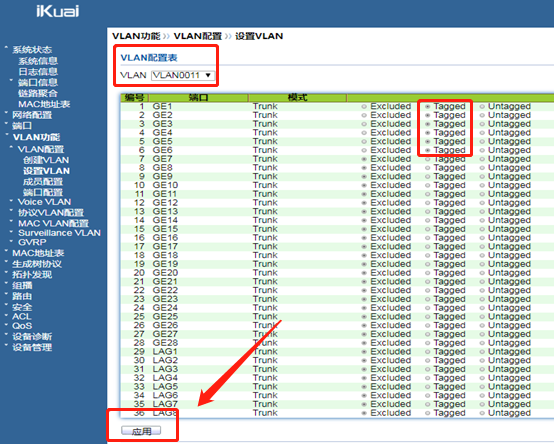Image resolution: width=554 pixels, height=444 pixels.
Task: Click the 应用 apply button
Action: point(141,431)
